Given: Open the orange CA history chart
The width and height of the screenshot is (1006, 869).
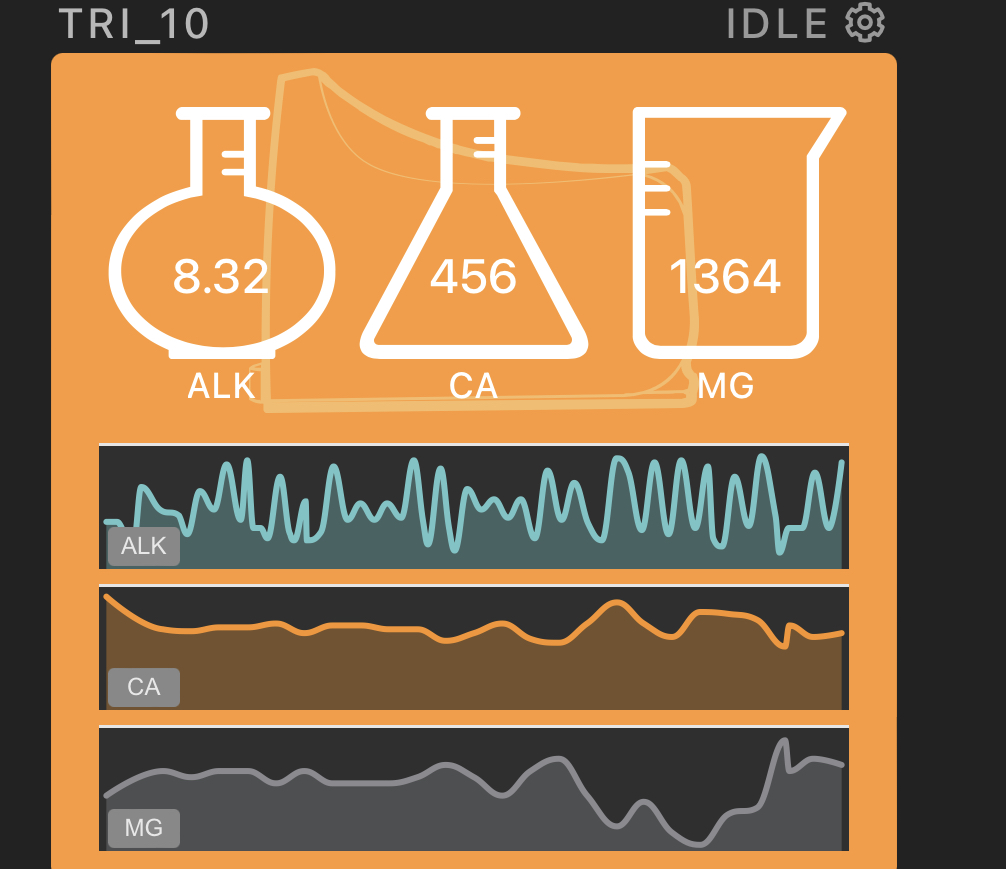Looking at the screenshot, I should coord(473,648).
